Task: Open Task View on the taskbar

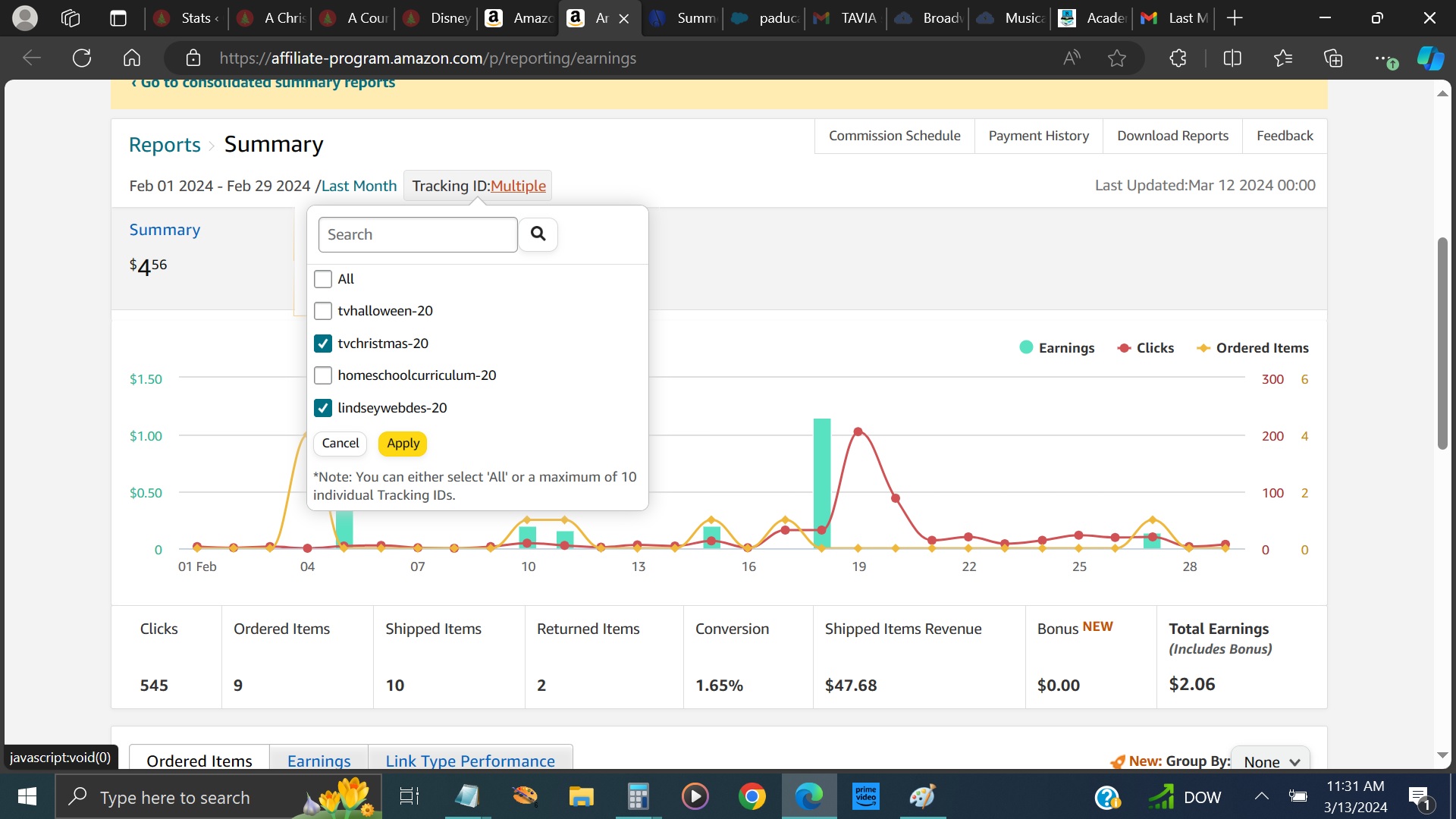Action: (x=409, y=796)
